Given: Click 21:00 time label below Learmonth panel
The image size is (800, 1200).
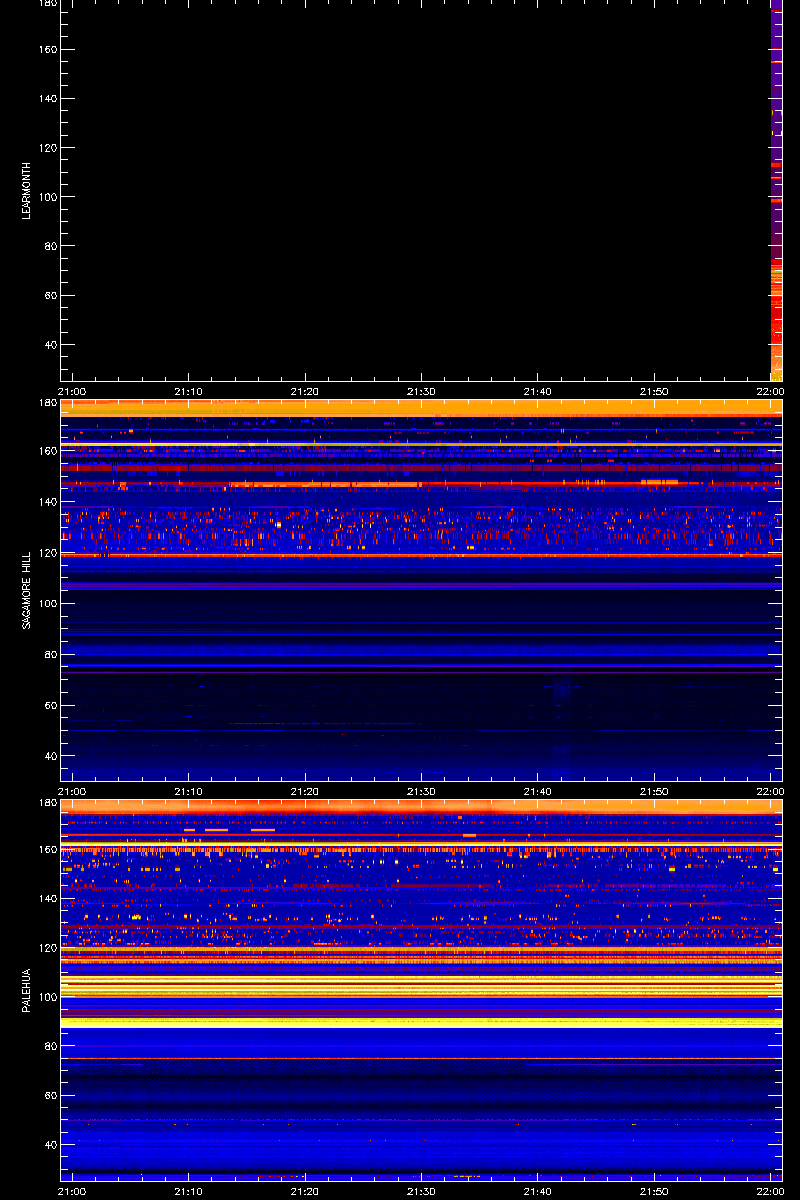Looking at the screenshot, I should click(x=73, y=392).
